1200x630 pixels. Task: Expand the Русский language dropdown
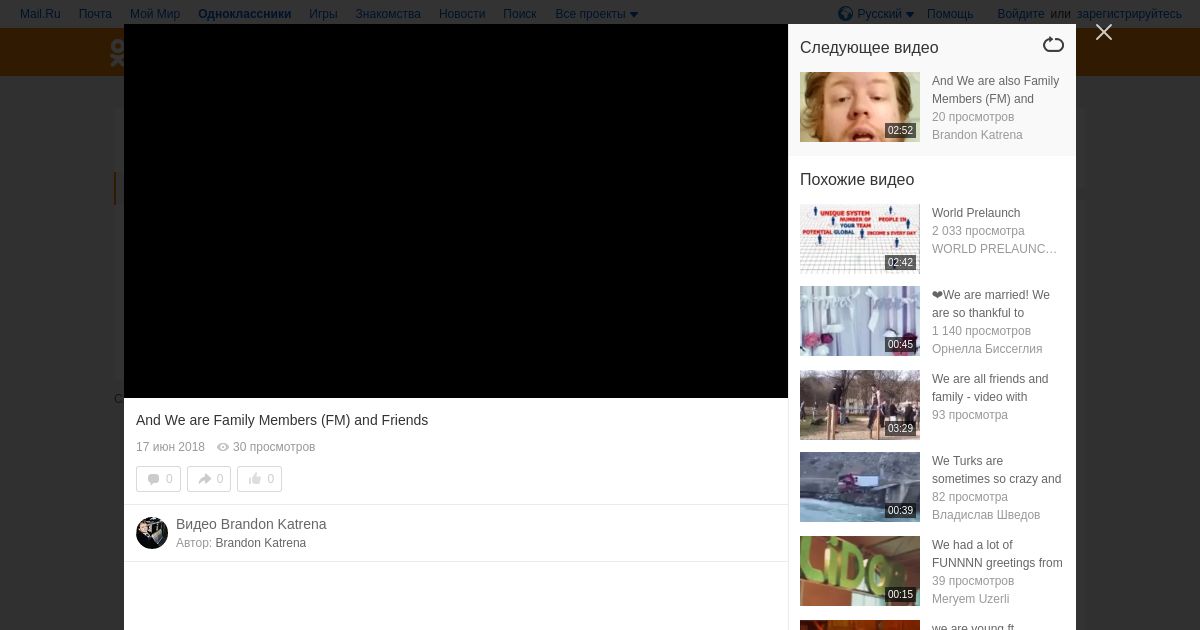[x=885, y=14]
